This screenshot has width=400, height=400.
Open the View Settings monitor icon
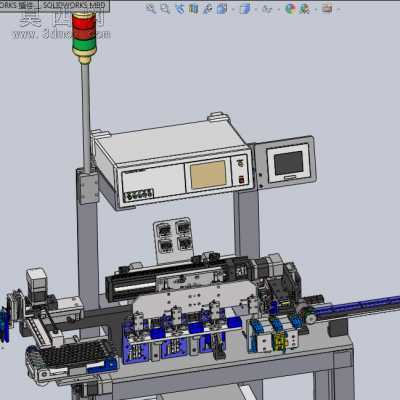[x=327, y=8]
